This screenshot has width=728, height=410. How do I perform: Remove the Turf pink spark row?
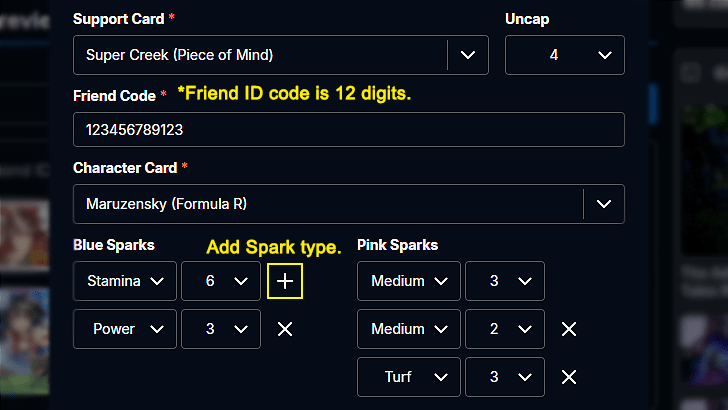(569, 377)
